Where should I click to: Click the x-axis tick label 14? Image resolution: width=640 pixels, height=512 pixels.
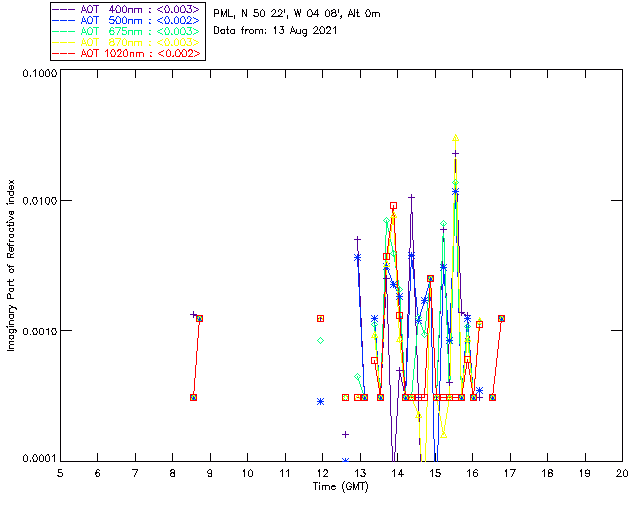point(398,473)
